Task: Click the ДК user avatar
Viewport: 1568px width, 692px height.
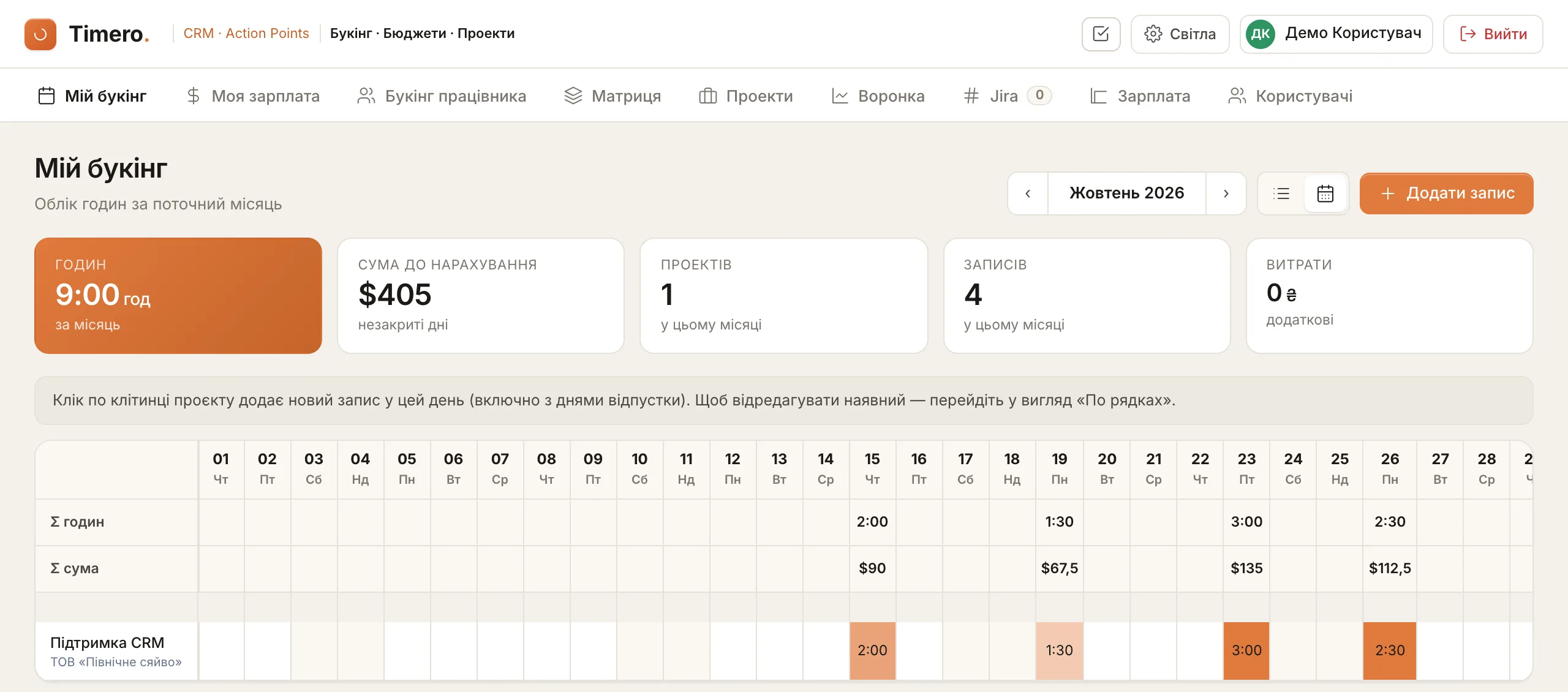Action: coord(1261,34)
